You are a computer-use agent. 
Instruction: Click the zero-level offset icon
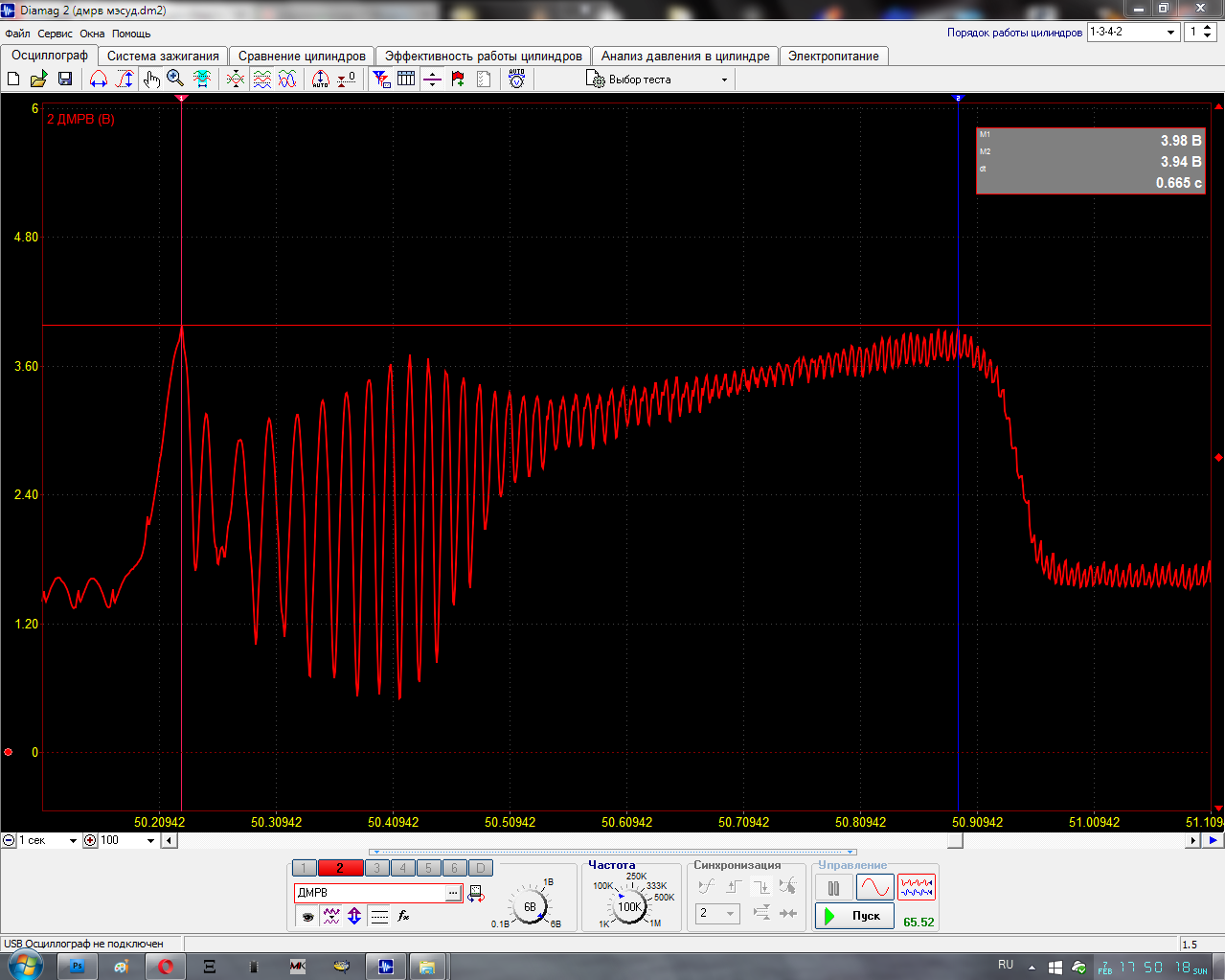tap(347, 80)
